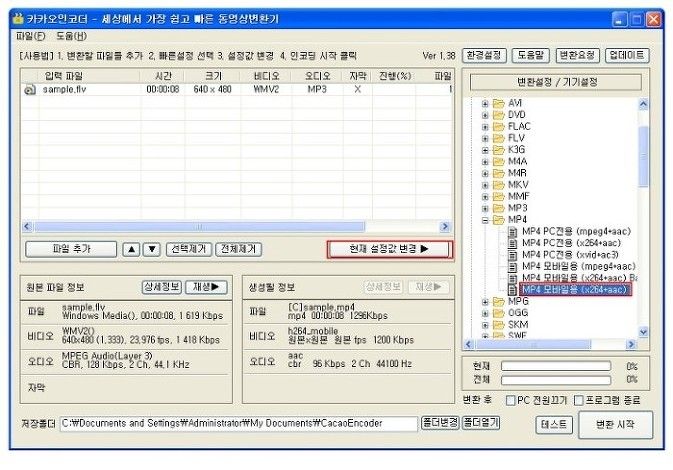The image size is (673, 470).
Task: Click the 저장폴더 path input field
Action: coord(239,424)
